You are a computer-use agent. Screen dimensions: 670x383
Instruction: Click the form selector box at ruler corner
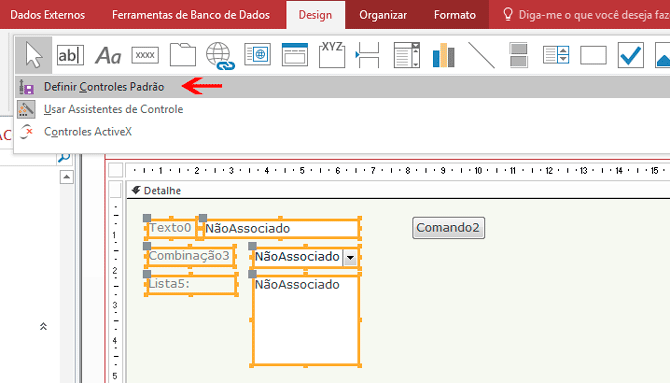(115, 170)
